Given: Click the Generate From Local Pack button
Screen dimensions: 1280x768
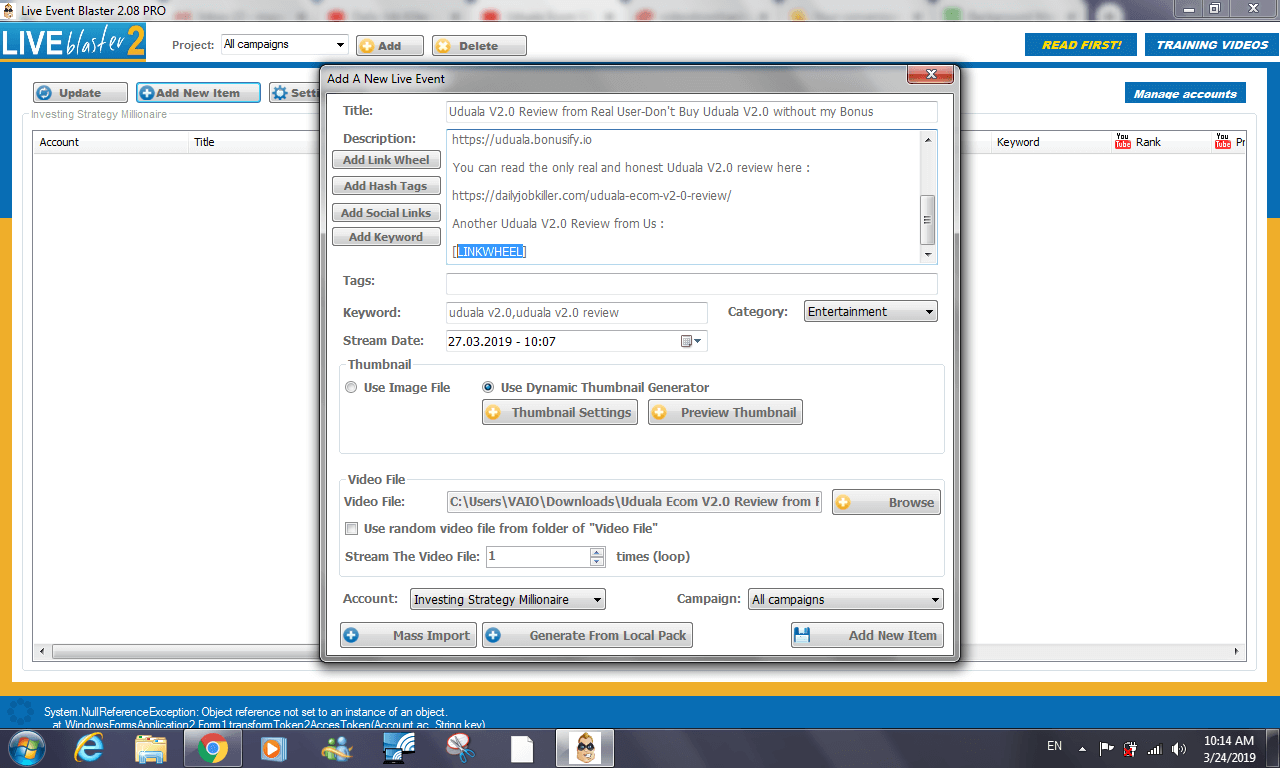Looking at the screenshot, I should click(587, 636).
